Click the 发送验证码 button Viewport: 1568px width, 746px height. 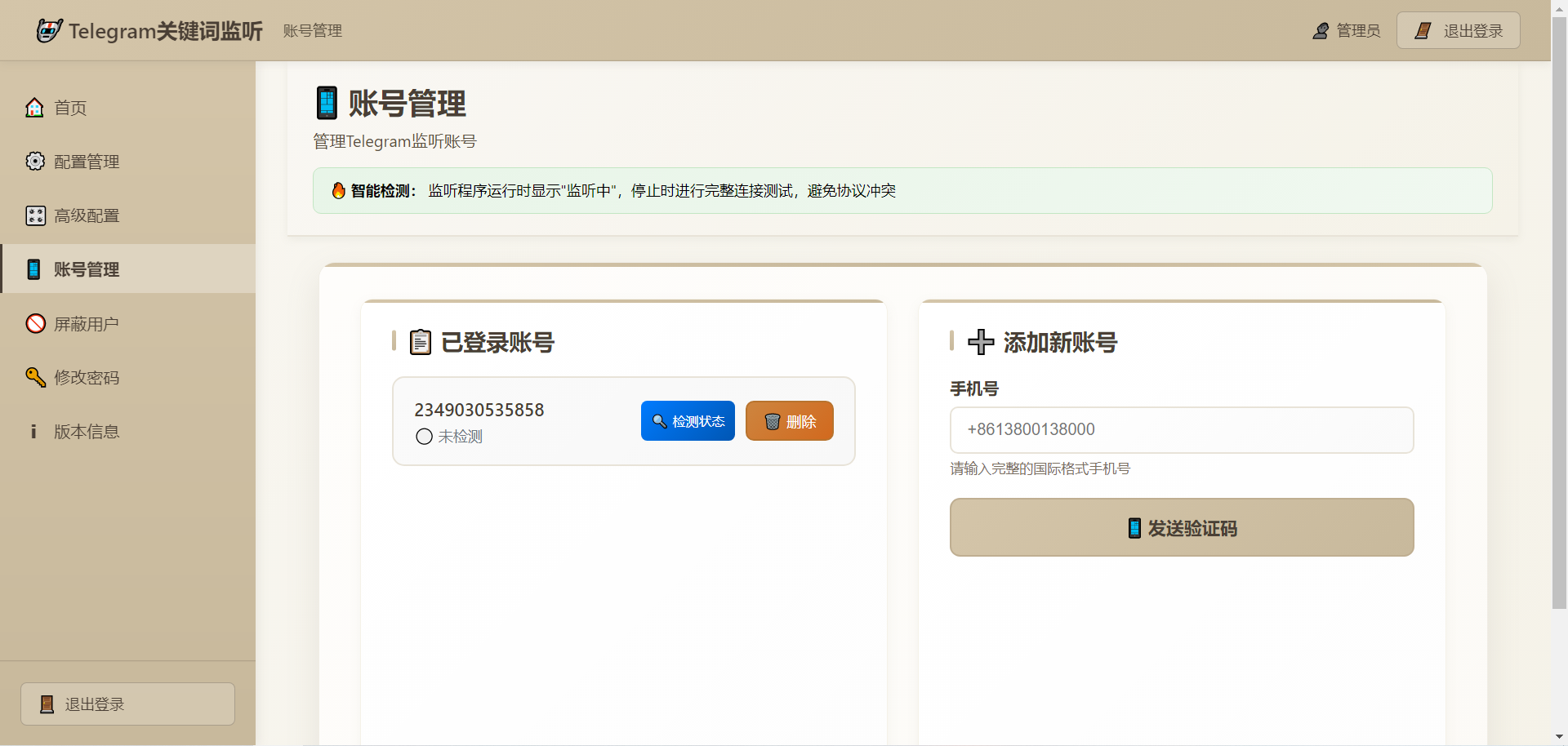1181,528
